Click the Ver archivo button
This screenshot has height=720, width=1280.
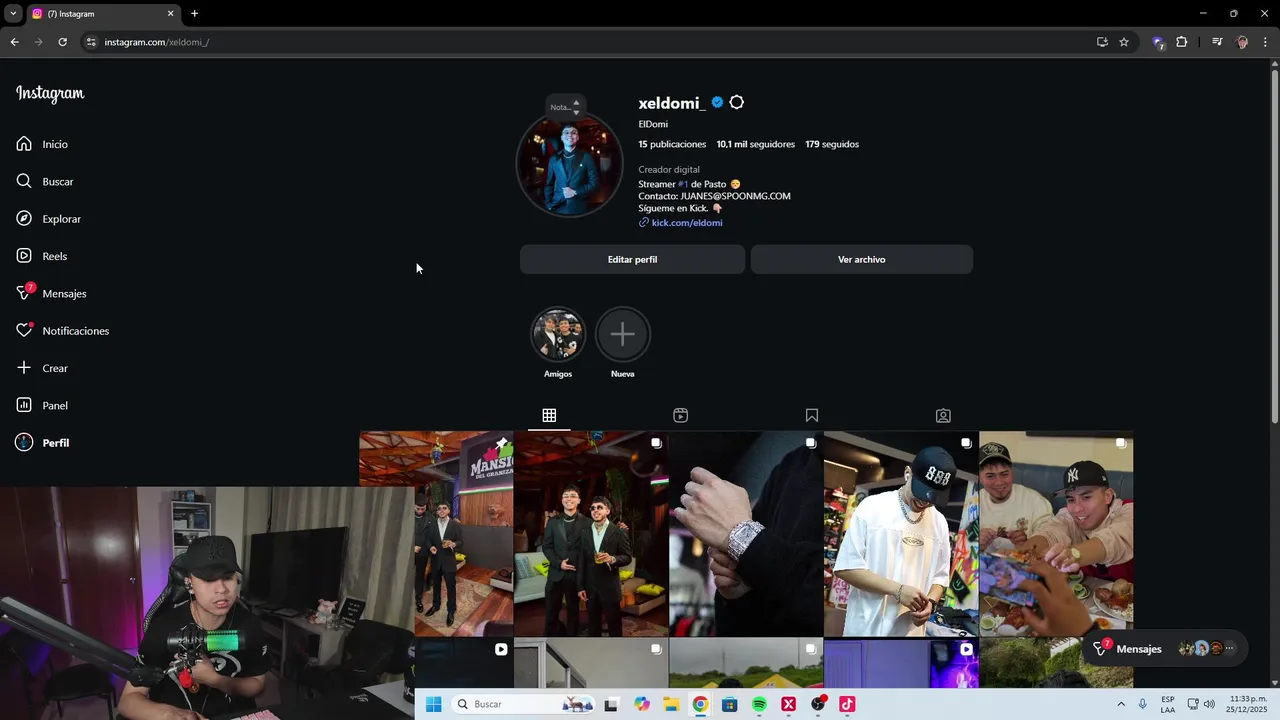[861, 259]
